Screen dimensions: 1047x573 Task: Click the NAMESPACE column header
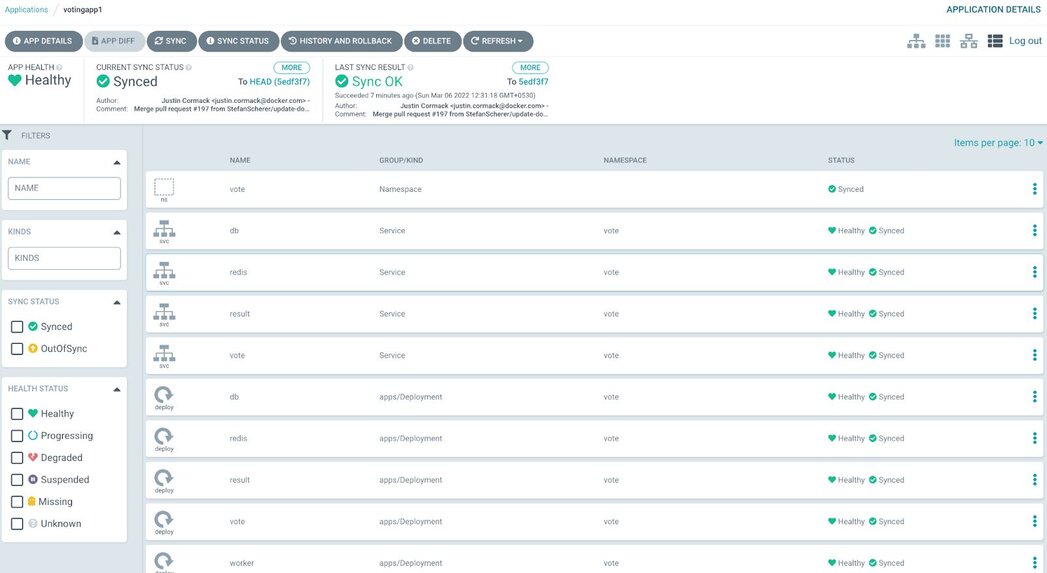625,160
